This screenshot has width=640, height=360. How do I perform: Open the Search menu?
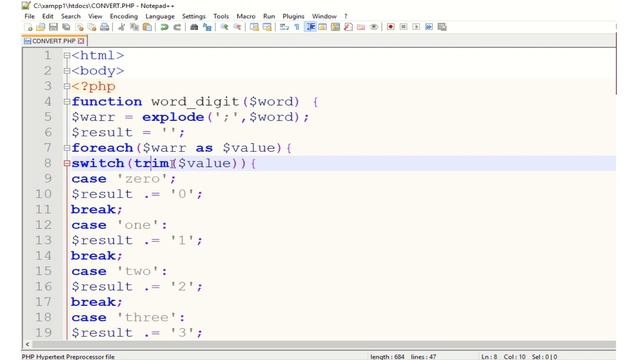click(x=71, y=16)
